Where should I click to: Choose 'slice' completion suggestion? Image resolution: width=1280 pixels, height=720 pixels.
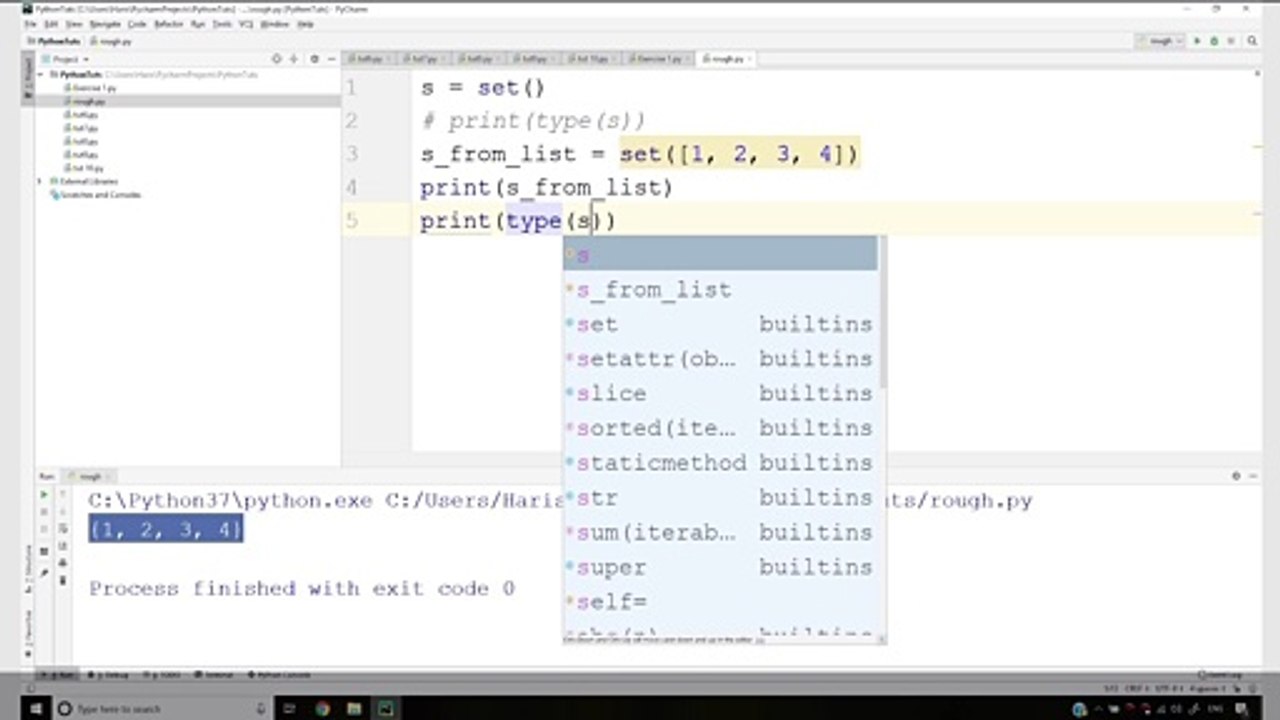pyautogui.click(x=720, y=393)
